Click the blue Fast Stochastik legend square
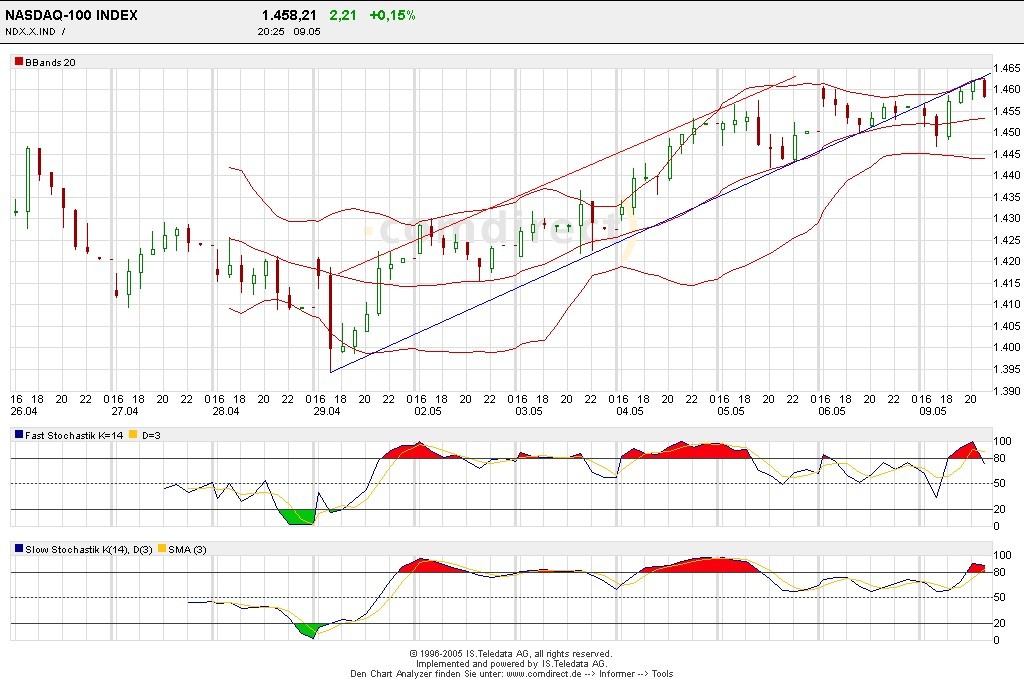 18,435
